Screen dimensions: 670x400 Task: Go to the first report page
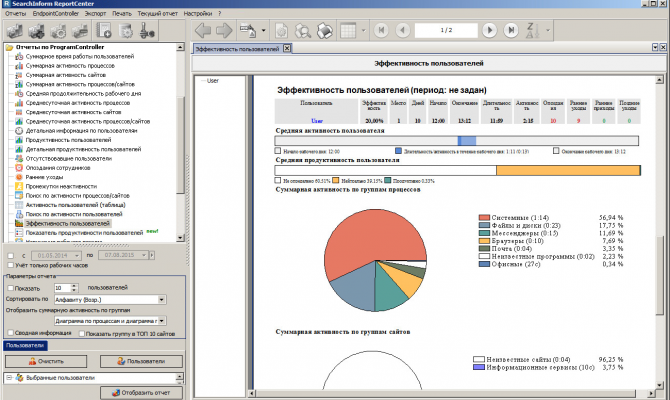coord(380,30)
